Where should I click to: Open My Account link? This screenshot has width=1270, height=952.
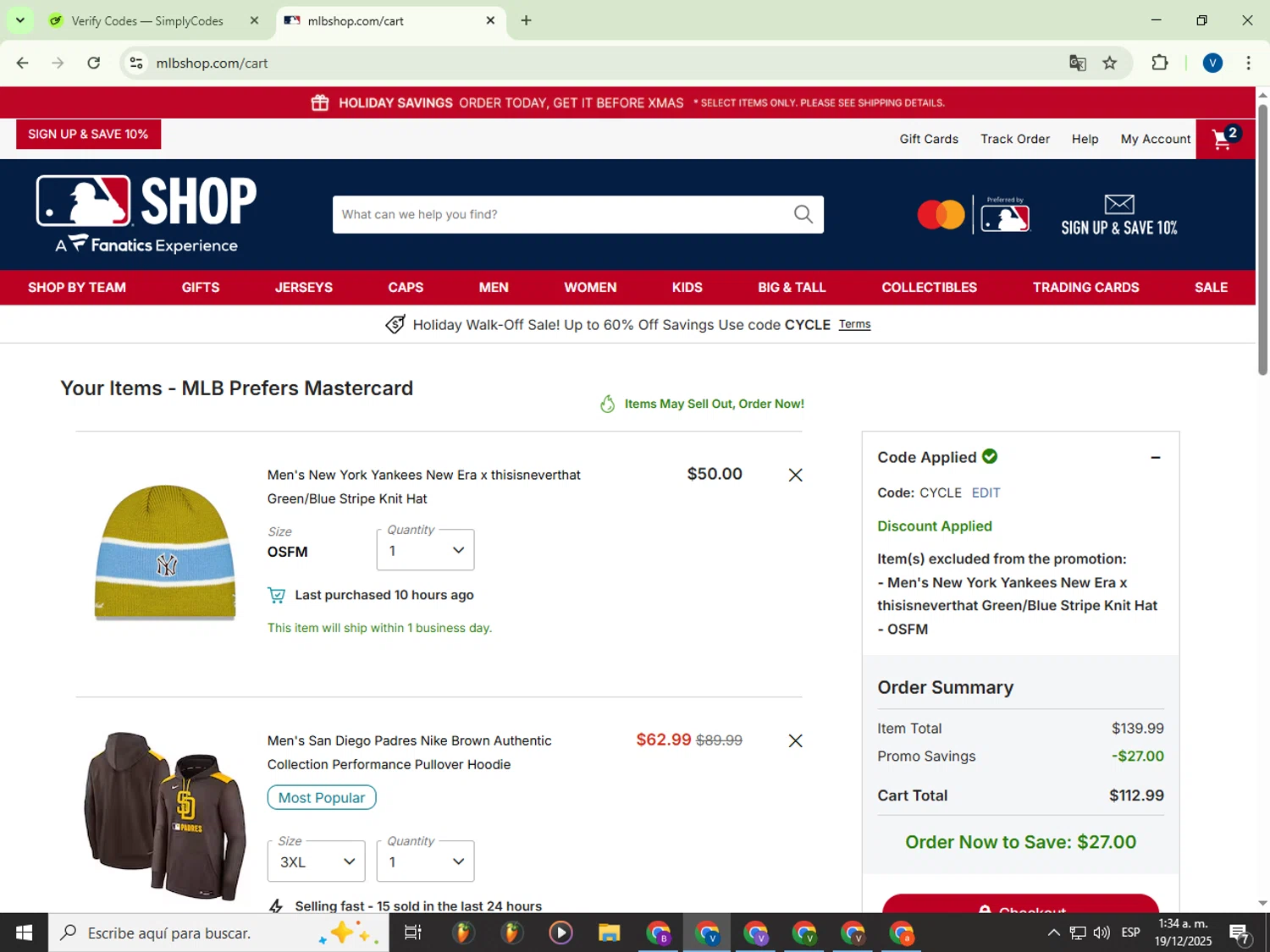tap(1155, 139)
